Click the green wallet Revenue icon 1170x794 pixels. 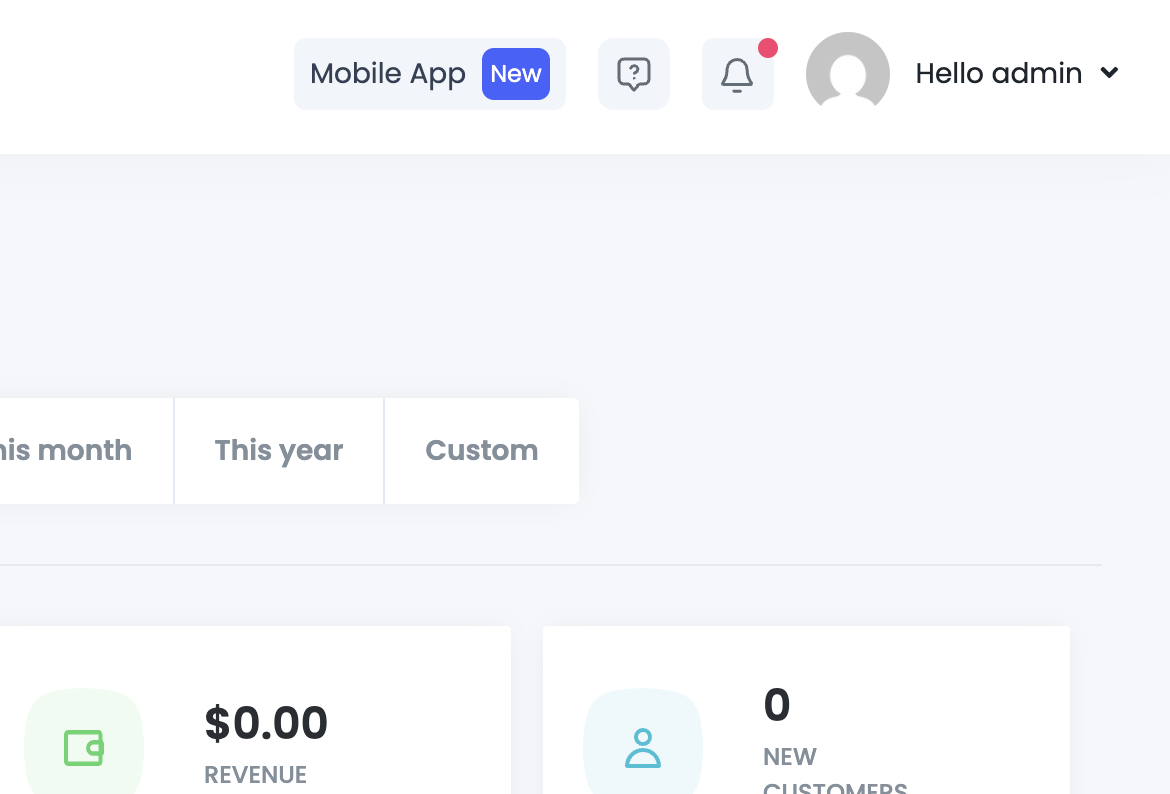click(84, 747)
